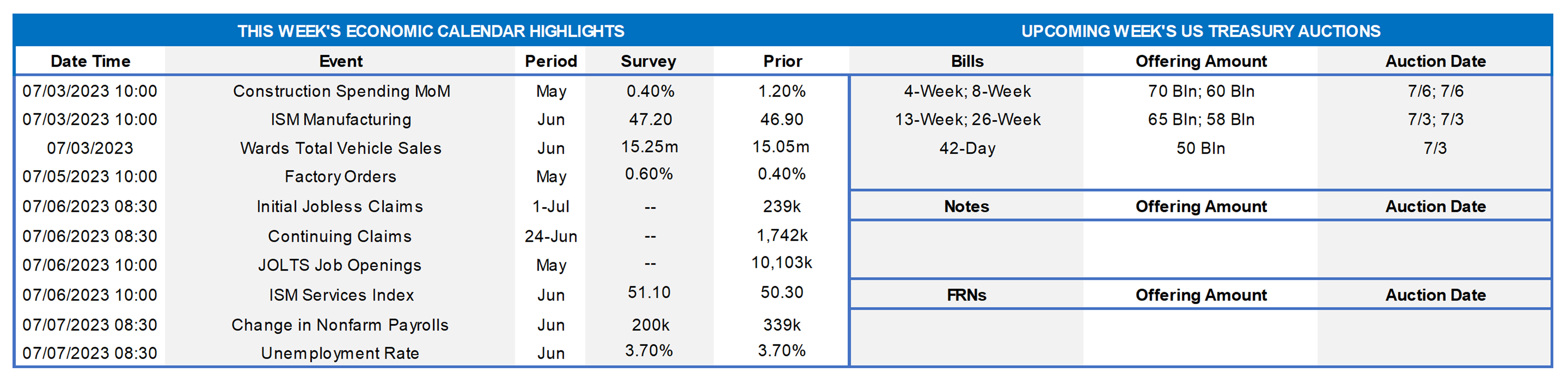The height and width of the screenshot is (382, 1568).
Task: Select the 'Construction Spending MoM' event cell
Action: point(342,91)
